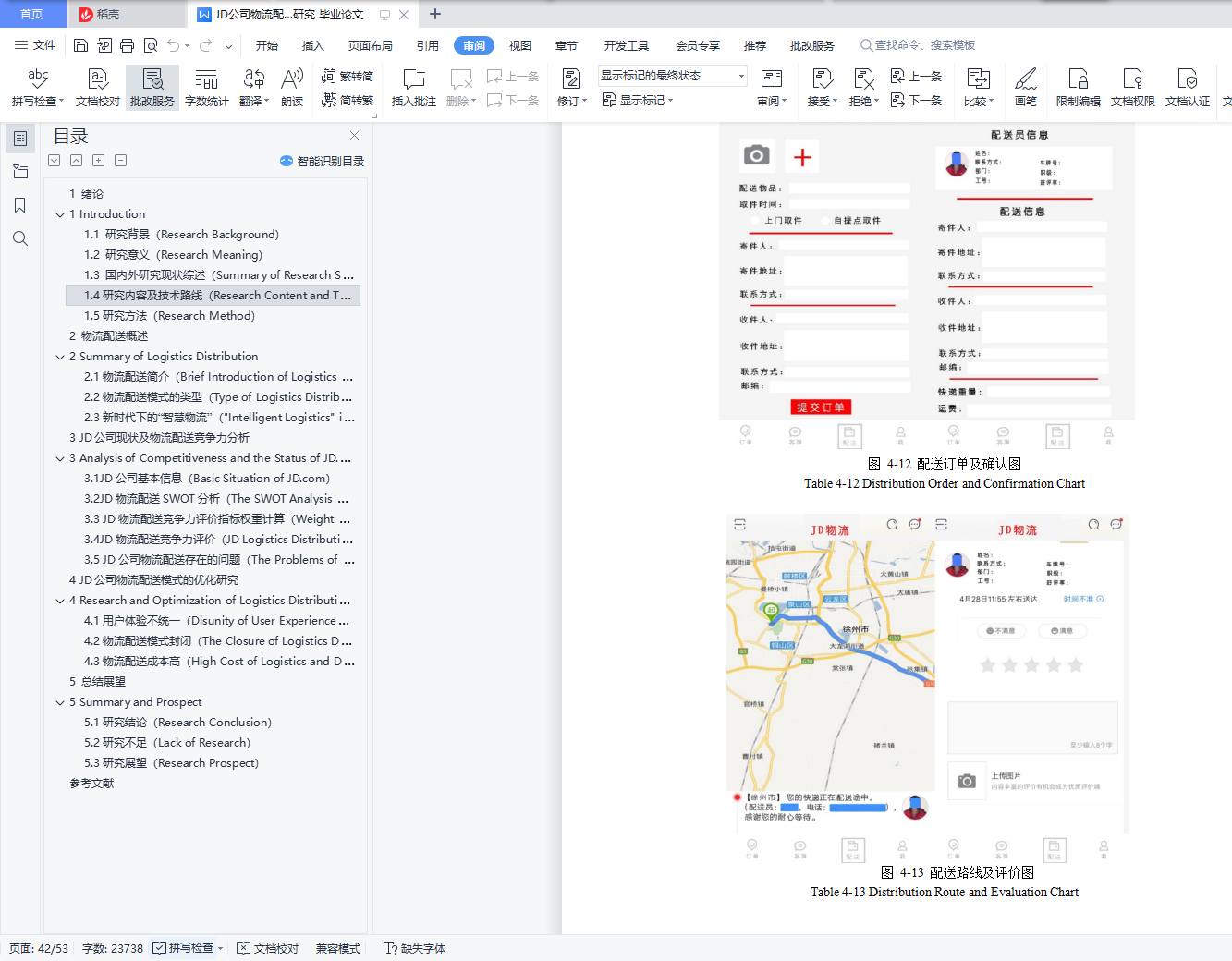Collapse '3 Analysis of Competitiveness' section
This screenshot has height=961, width=1232.
coord(60,458)
